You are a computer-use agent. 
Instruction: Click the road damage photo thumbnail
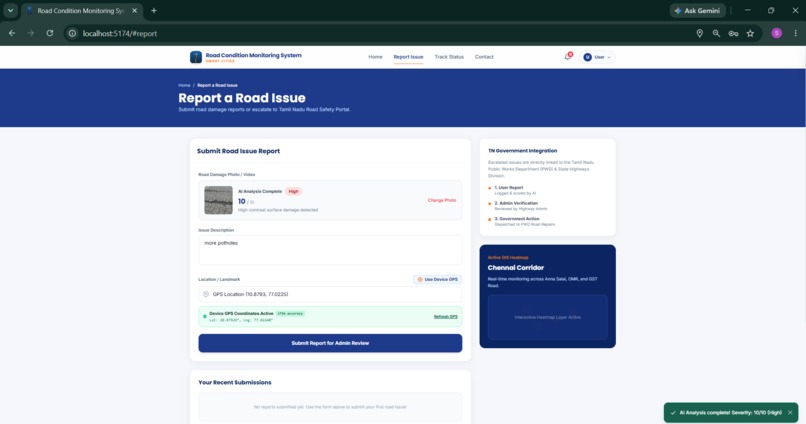click(218, 200)
